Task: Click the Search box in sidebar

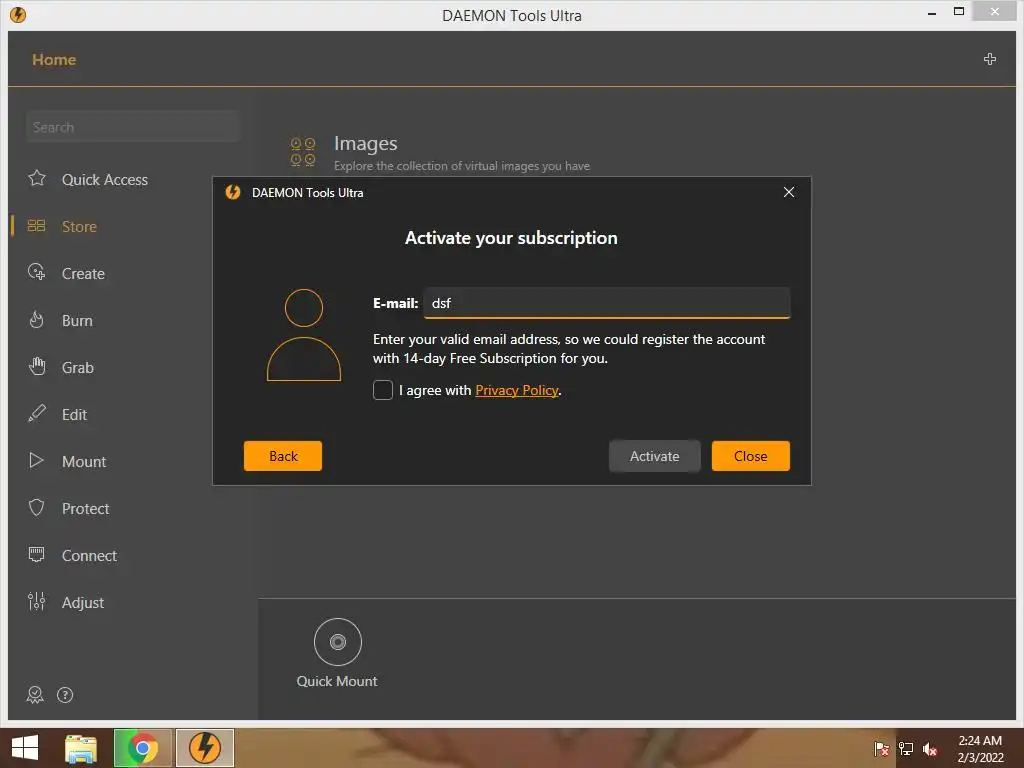Action: coord(133,127)
